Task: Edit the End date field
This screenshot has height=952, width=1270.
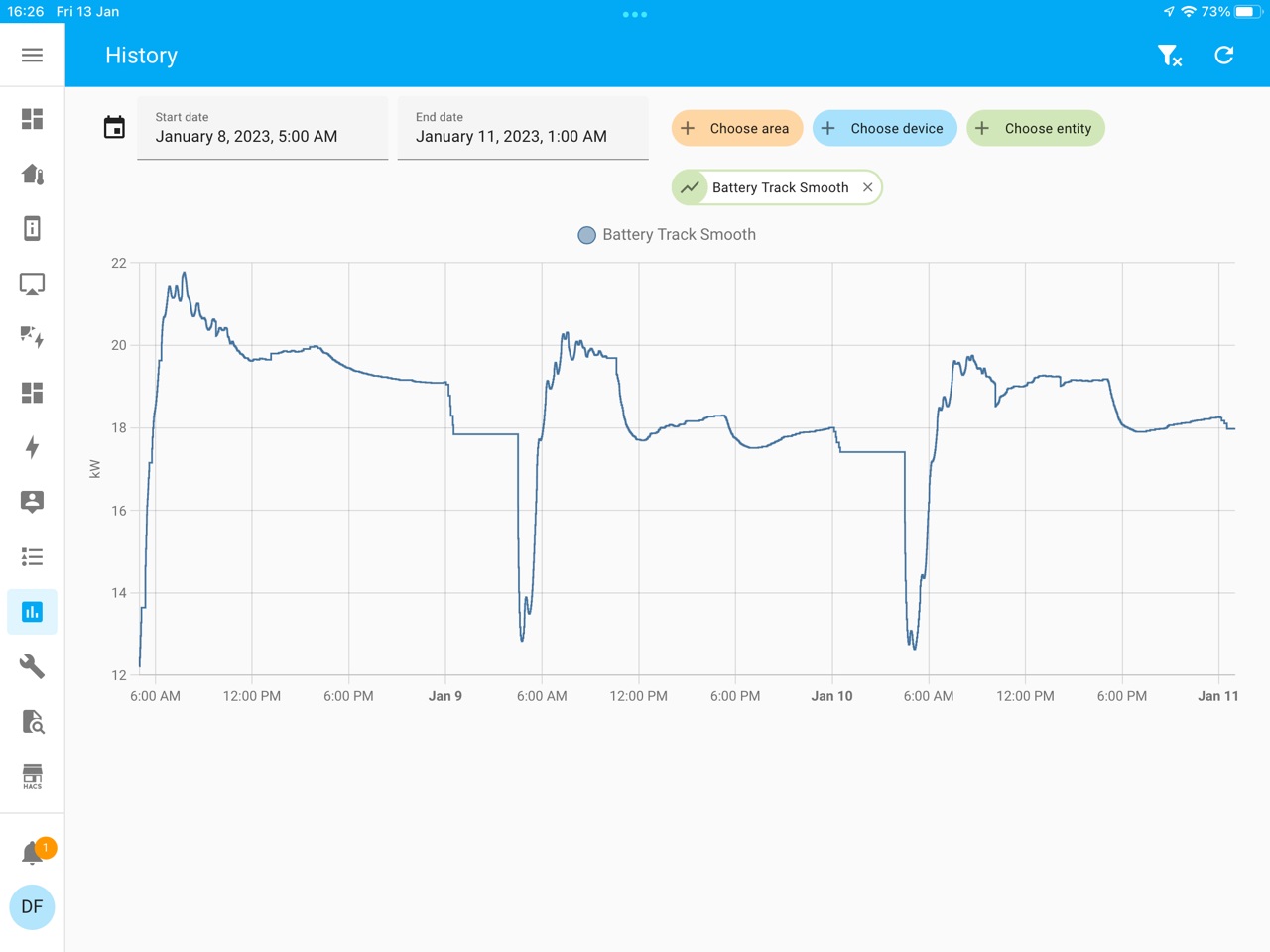Action: [523, 128]
